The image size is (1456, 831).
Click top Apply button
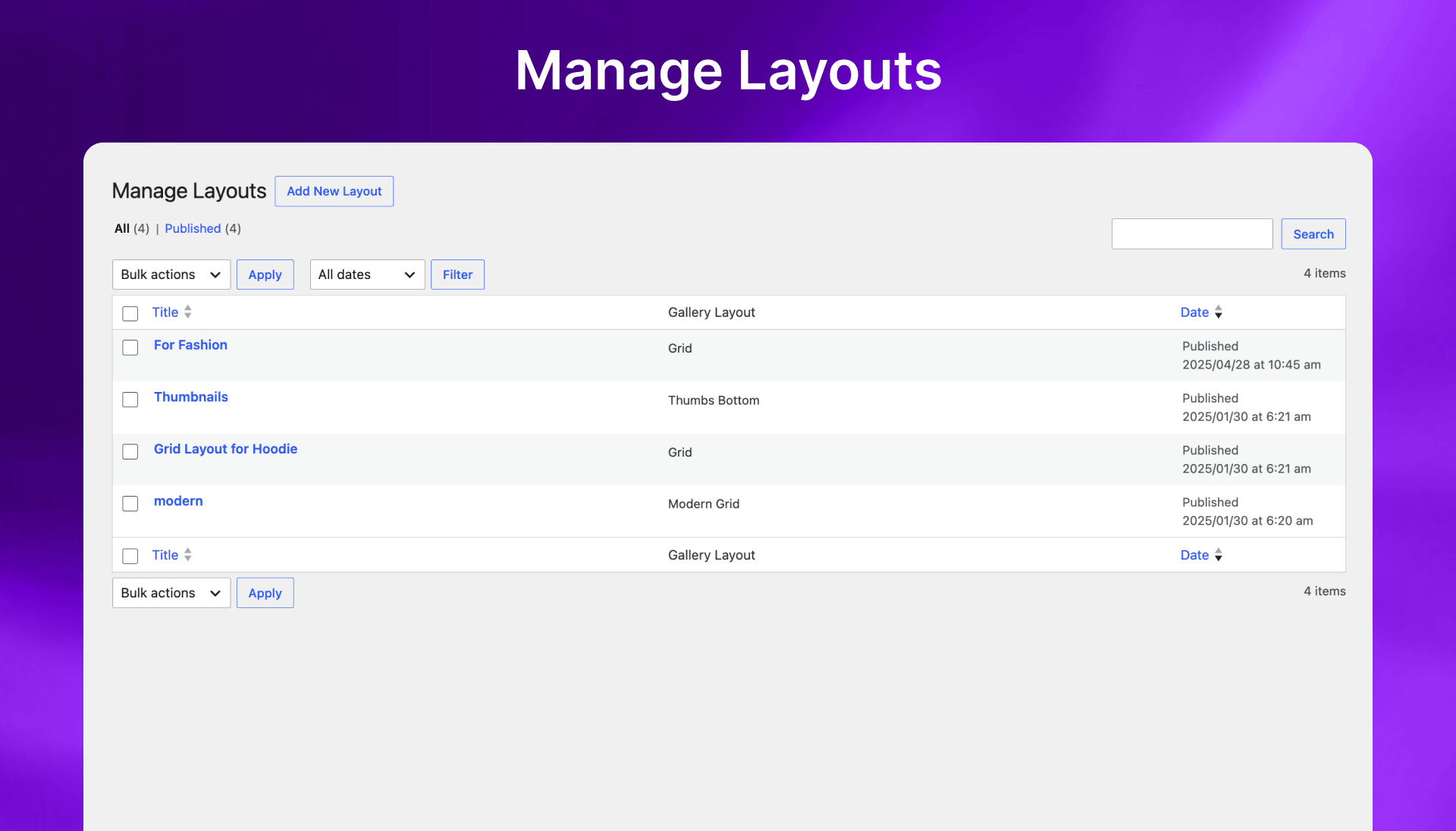coord(265,274)
